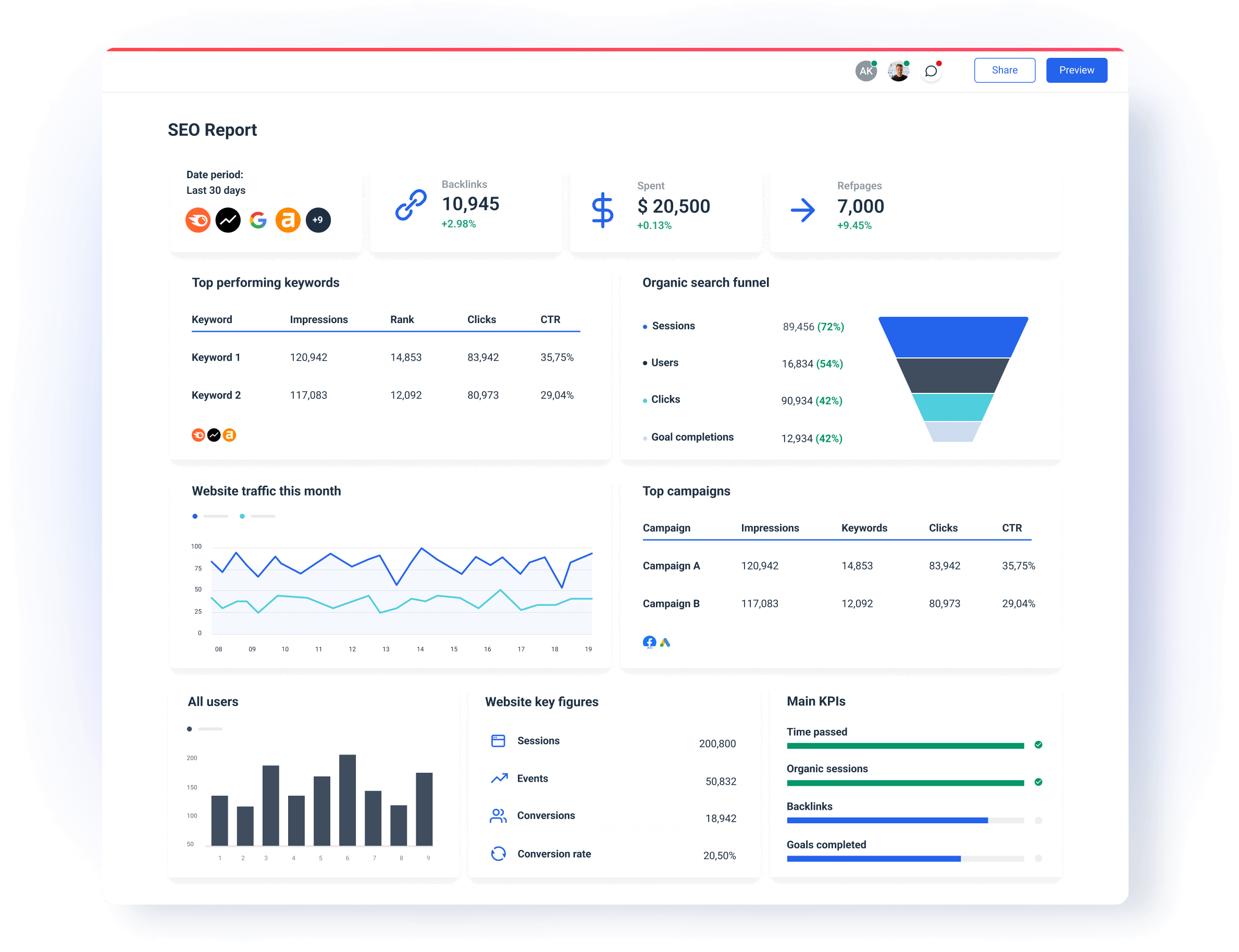
Task: Click the Conversion rate refresh icon
Action: click(498, 854)
